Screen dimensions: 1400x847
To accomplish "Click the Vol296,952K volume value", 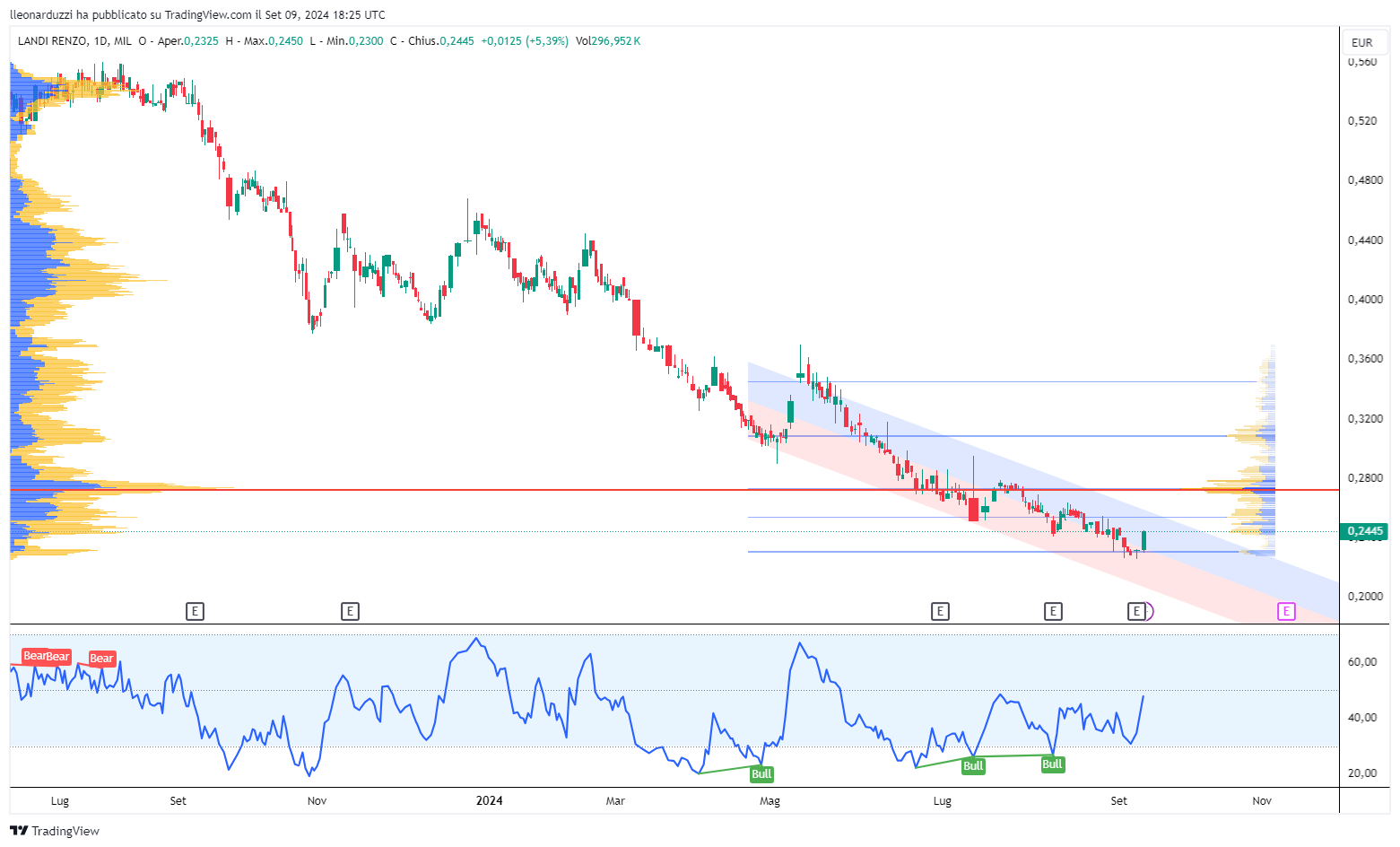I will tap(608, 41).
